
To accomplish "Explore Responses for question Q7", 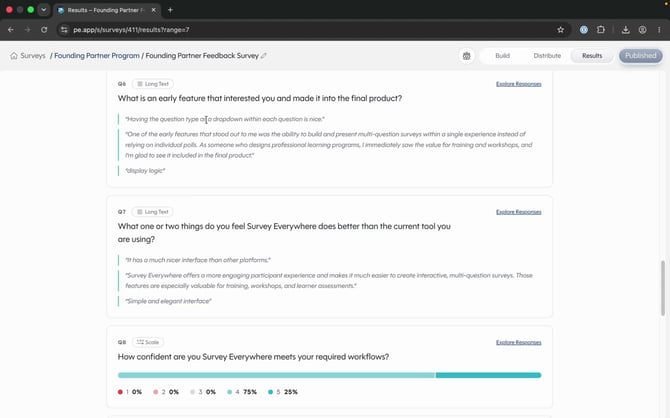I will click(x=518, y=212).
